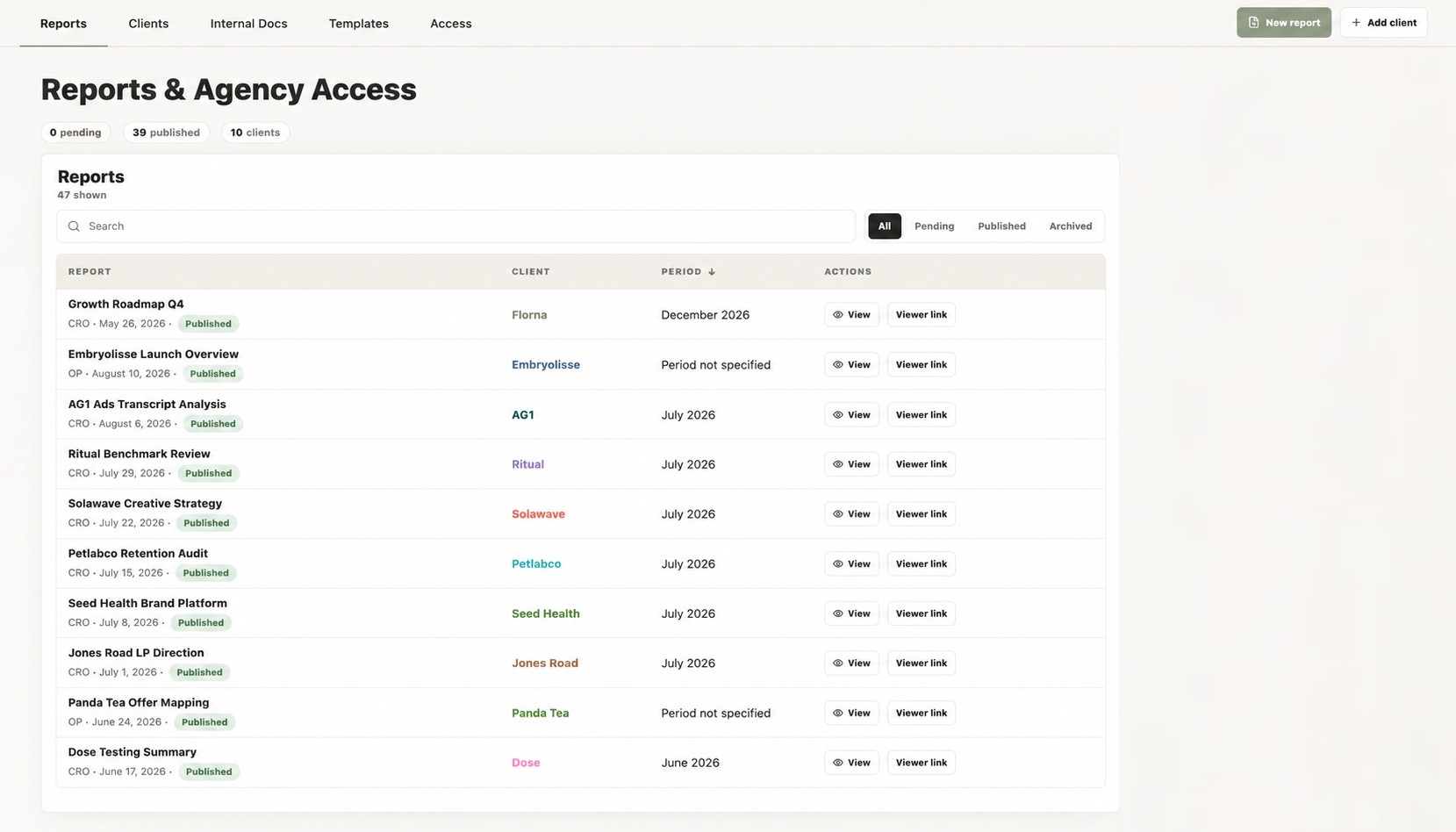Open the Internal Docs tab
Image resolution: width=1456 pixels, height=832 pixels.
pos(248,24)
